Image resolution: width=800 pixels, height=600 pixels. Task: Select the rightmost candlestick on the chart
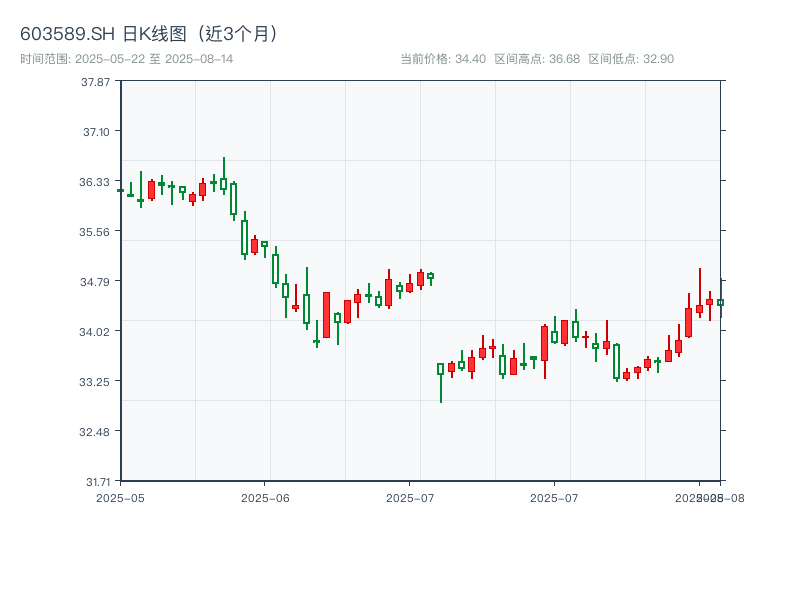click(720, 302)
